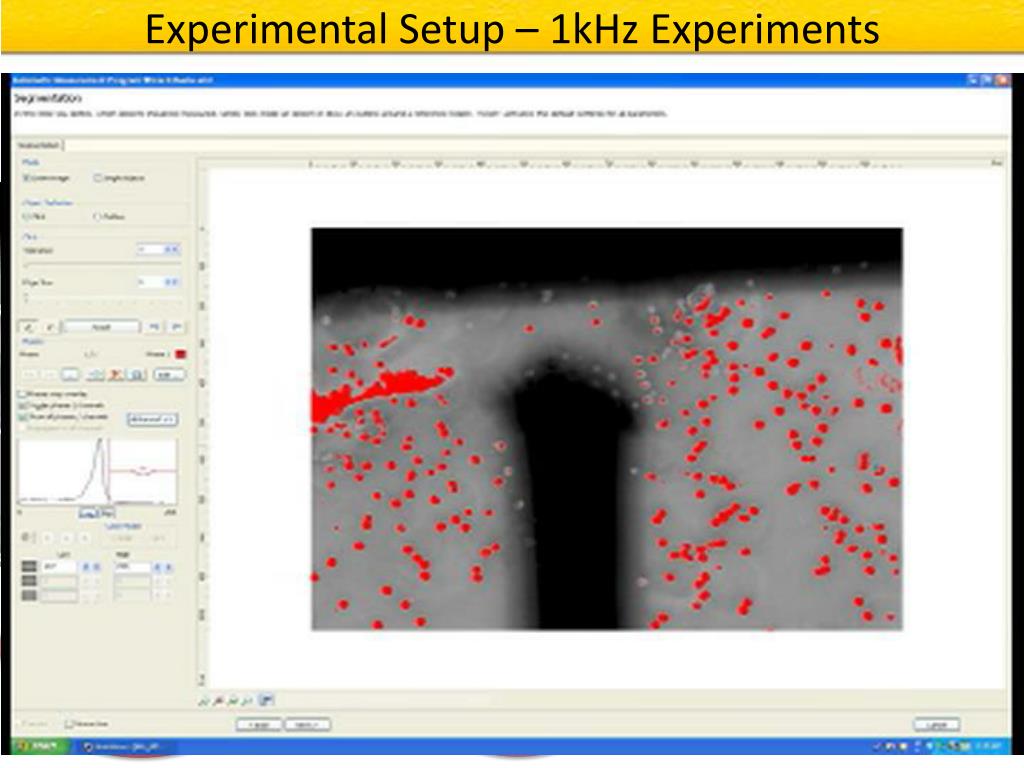Click the red phase color swatch

181,353
